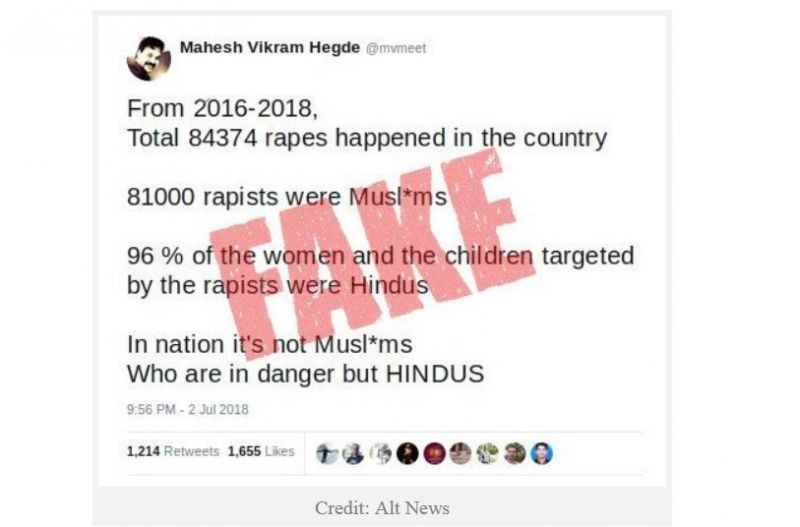This screenshot has height=527, width=800.
Task: Click the "Total 84374 rapes happened" text line
Action: [367, 138]
